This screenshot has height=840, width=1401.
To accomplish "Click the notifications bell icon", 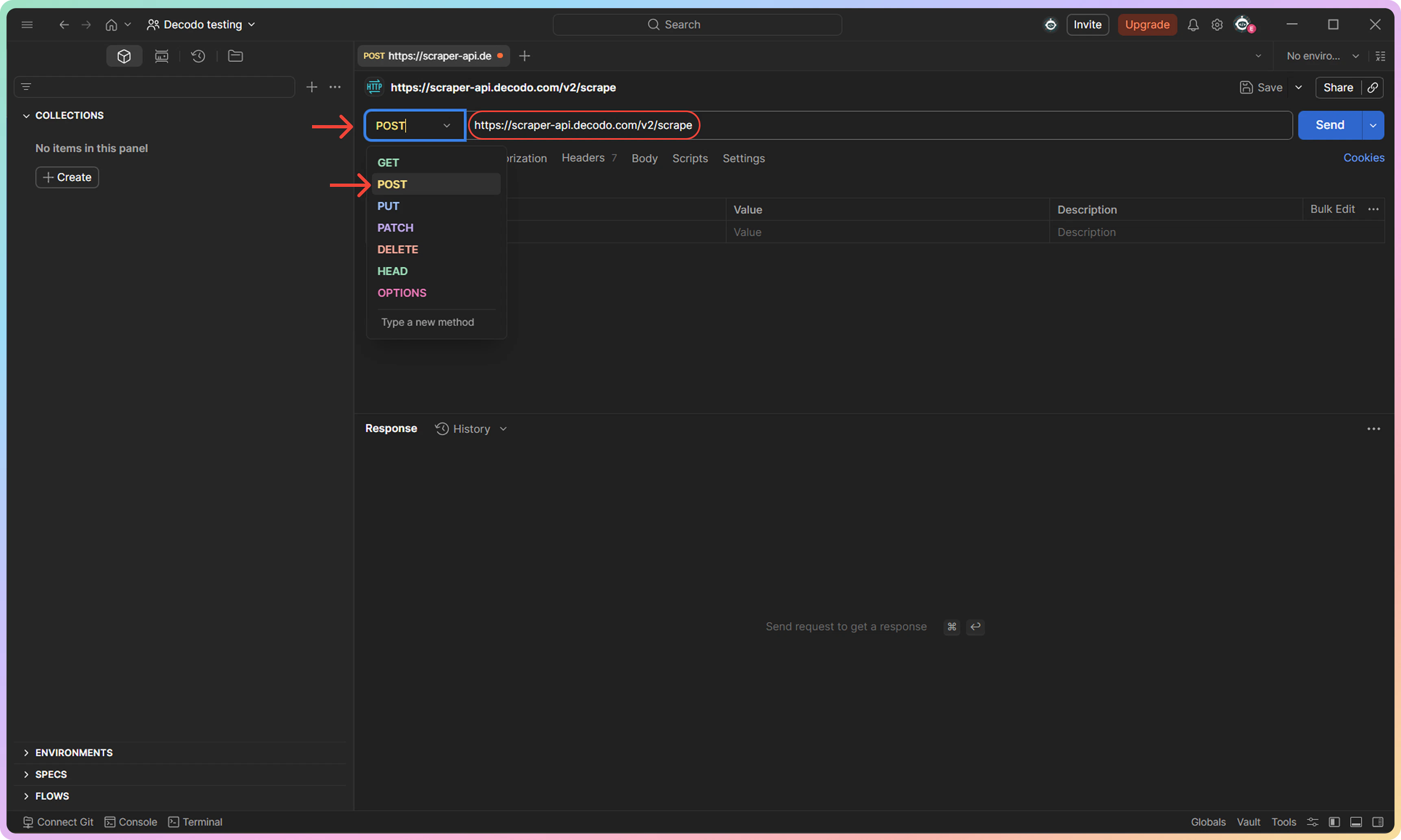I will 1193,25.
